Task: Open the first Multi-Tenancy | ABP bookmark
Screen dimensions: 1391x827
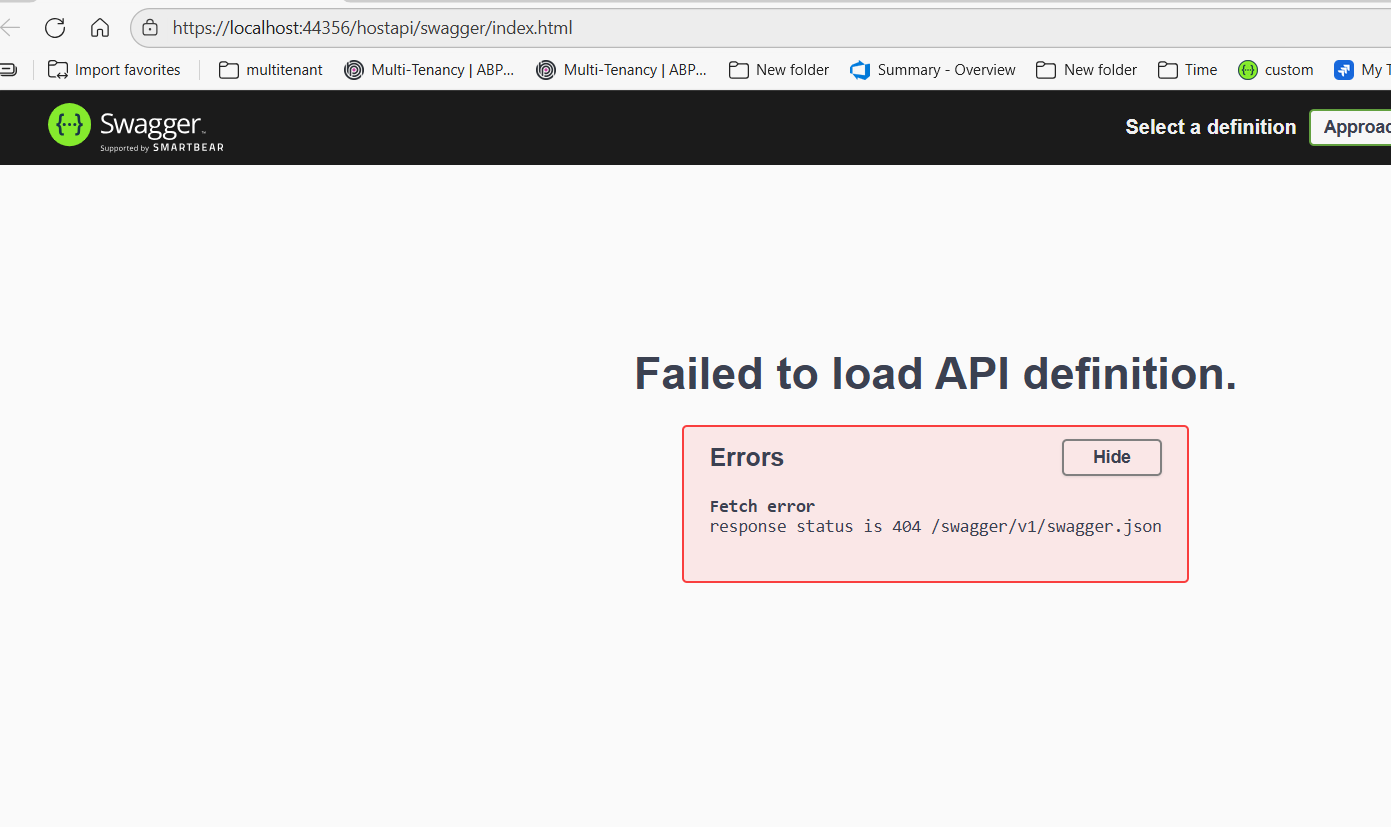Action: click(x=429, y=70)
